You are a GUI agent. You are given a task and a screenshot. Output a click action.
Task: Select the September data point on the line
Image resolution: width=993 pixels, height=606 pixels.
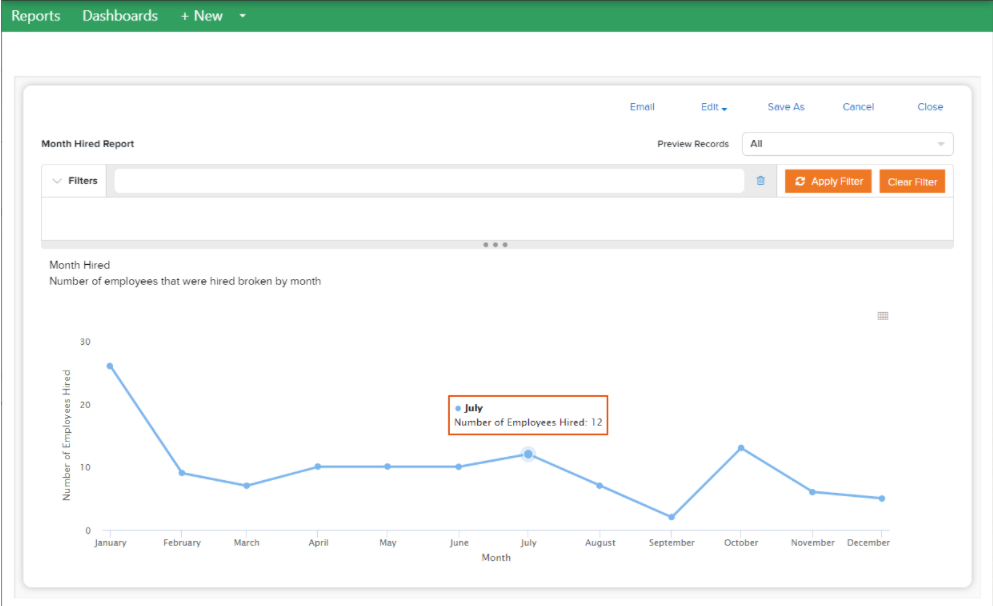pyautogui.click(x=672, y=517)
